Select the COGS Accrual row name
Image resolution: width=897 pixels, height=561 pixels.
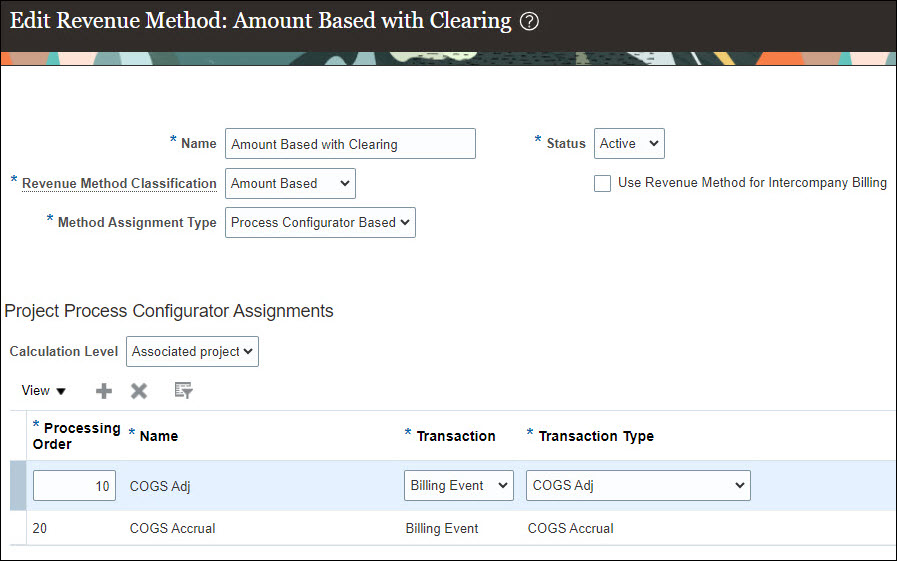click(x=172, y=528)
